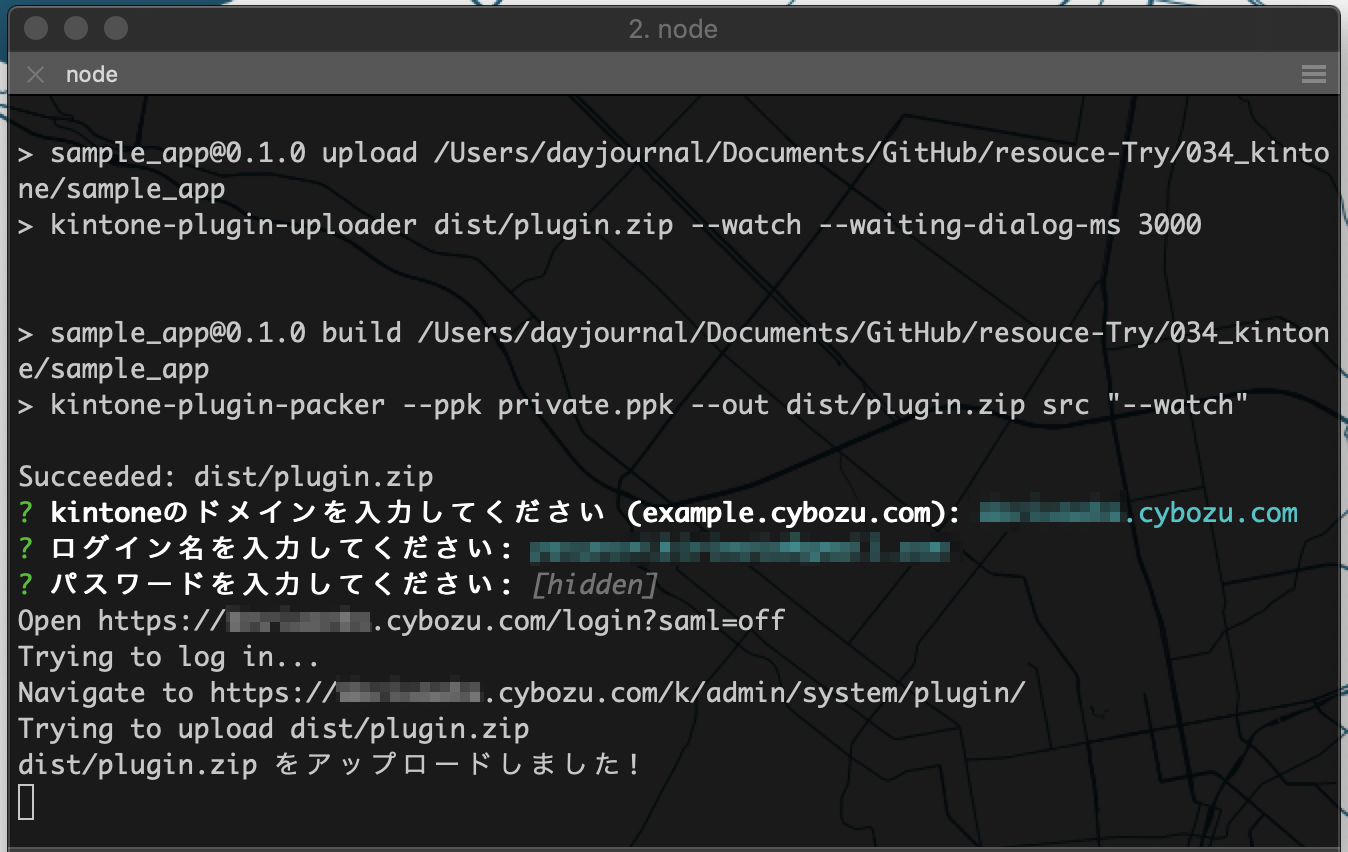
Task: Open the /k/admin/system/plugin/ URL
Action: tap(618, 693)
